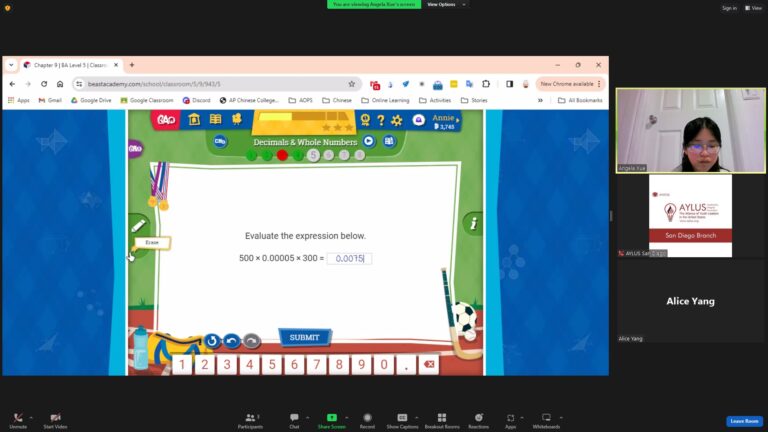Screen dimensions: 768x432
Task: Open Zoom Reactions menu
Action: (x=479, y=420)
